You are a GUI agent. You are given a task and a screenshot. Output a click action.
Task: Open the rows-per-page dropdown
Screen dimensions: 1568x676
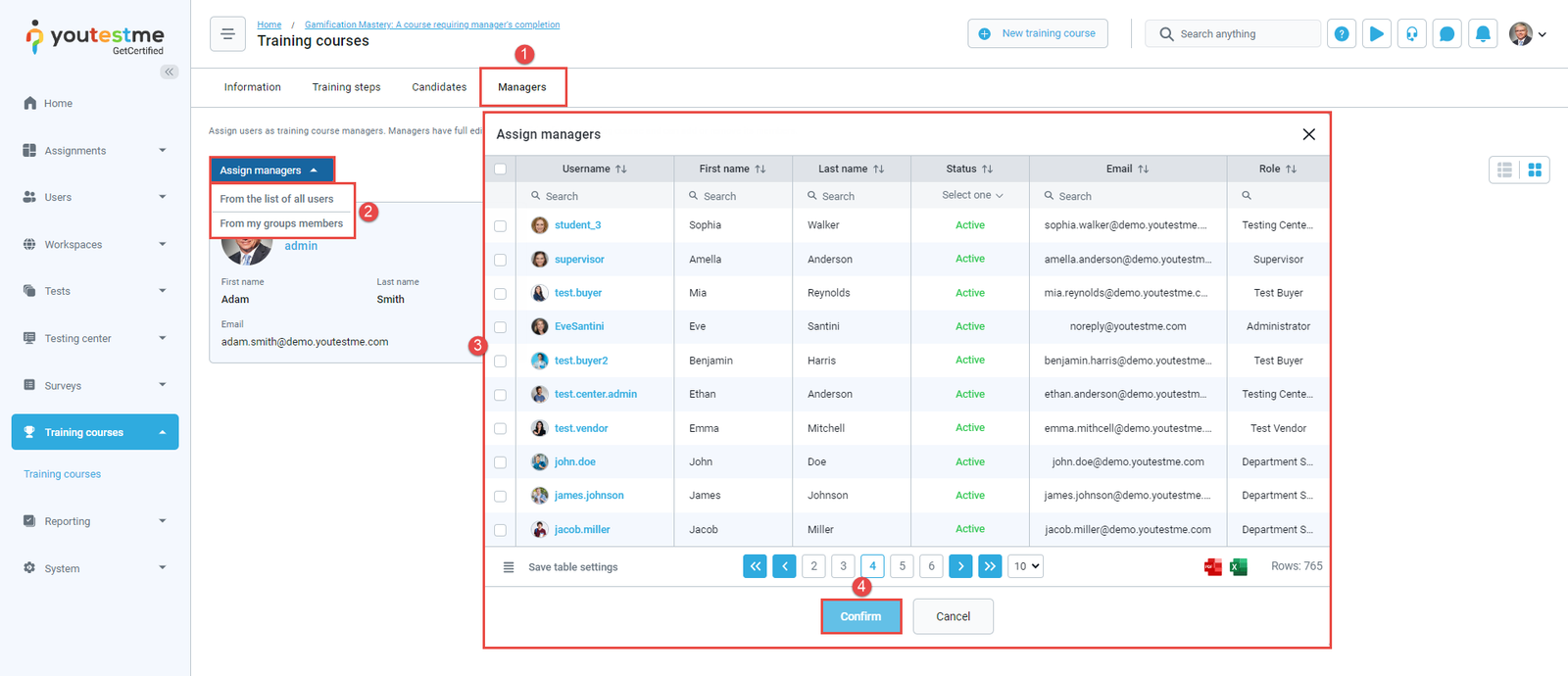[x=1025, y=566]
